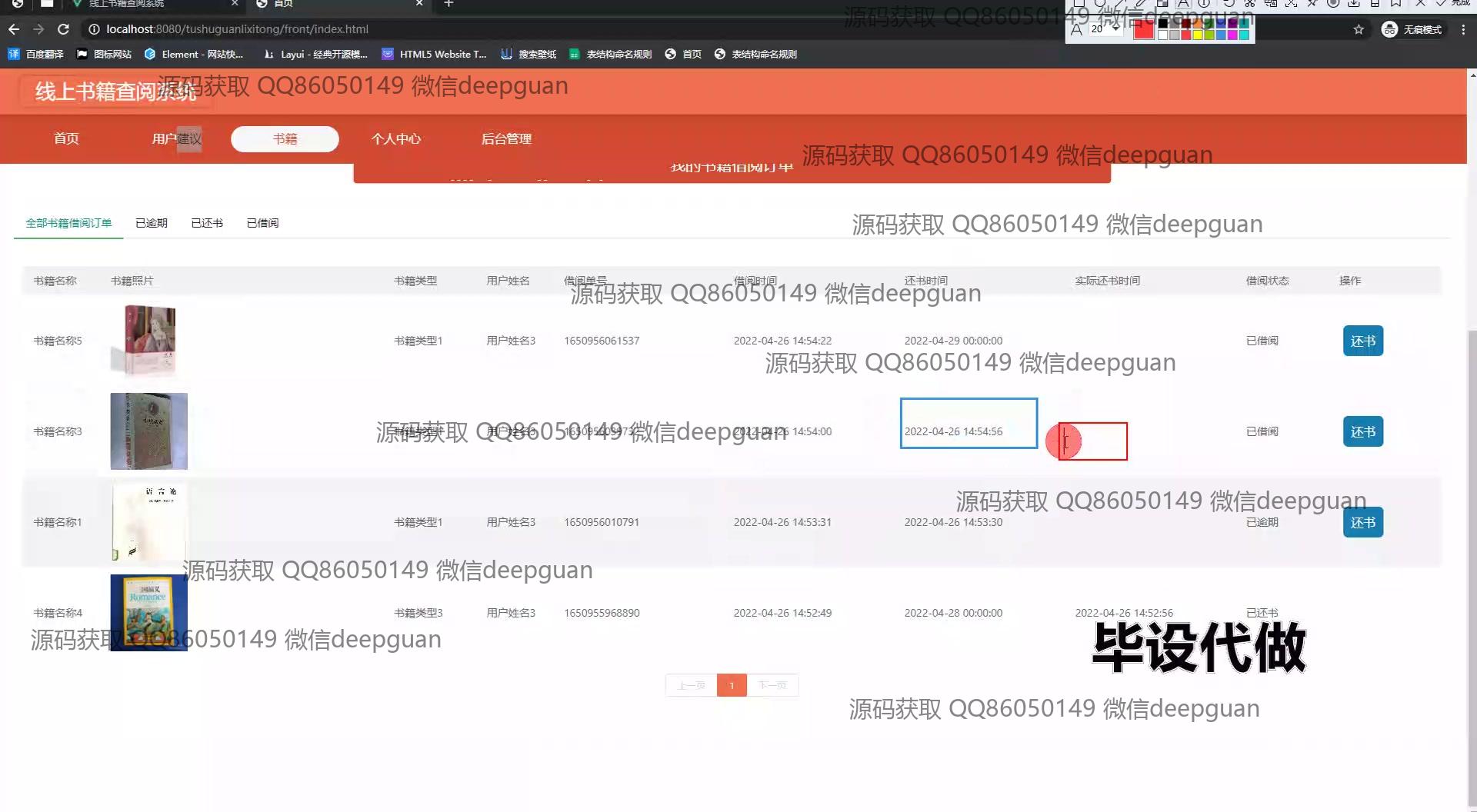1477x812 pixels.
Task: View site information for localhost
Action: coord(94,29)
